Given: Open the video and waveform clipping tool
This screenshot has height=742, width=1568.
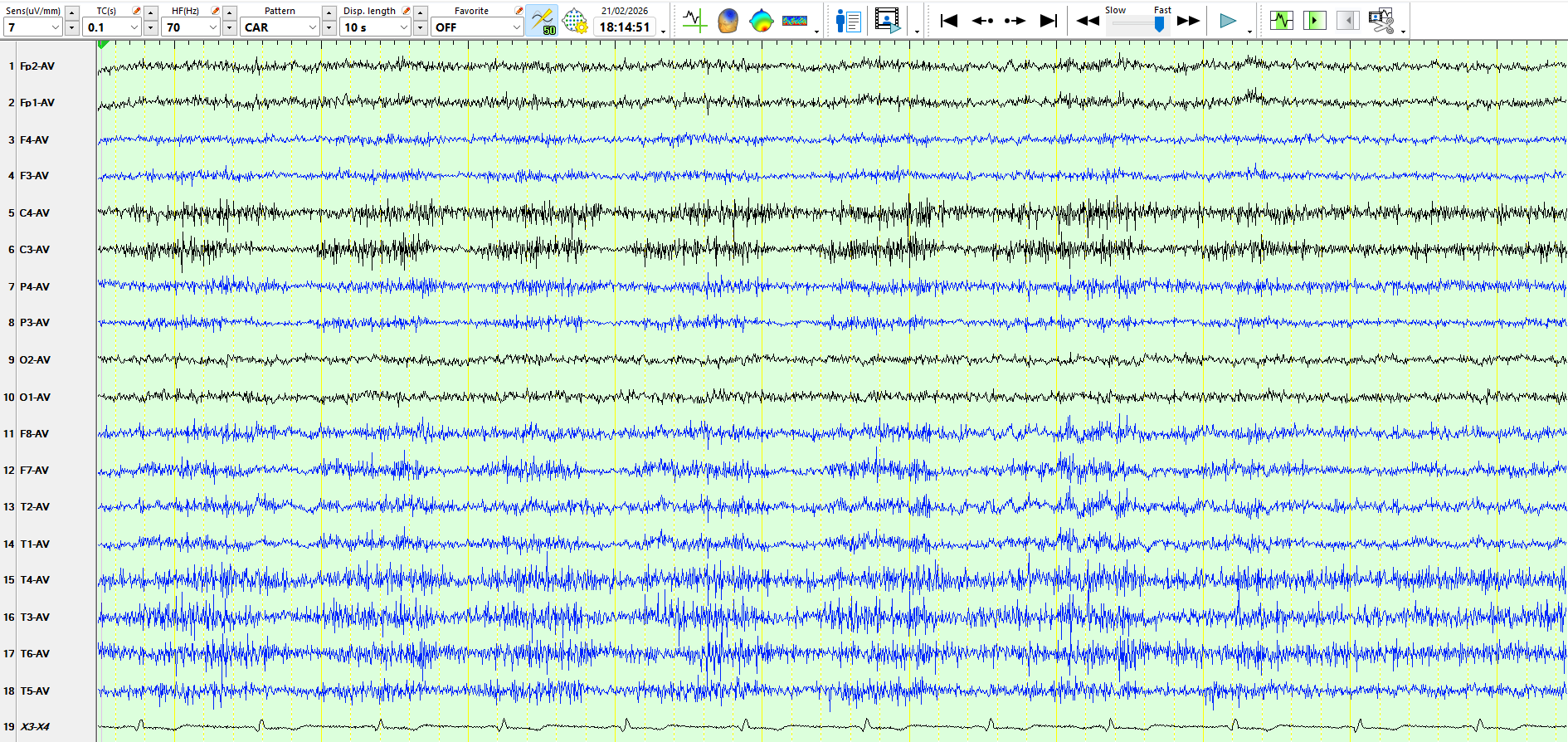Looking at the screenshot, I should click(x=1381, y=21).
